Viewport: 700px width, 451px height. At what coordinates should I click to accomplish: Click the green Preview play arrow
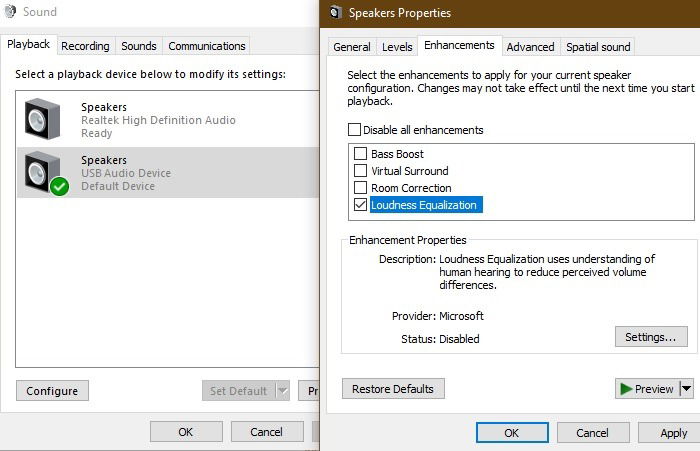(626, 389)
